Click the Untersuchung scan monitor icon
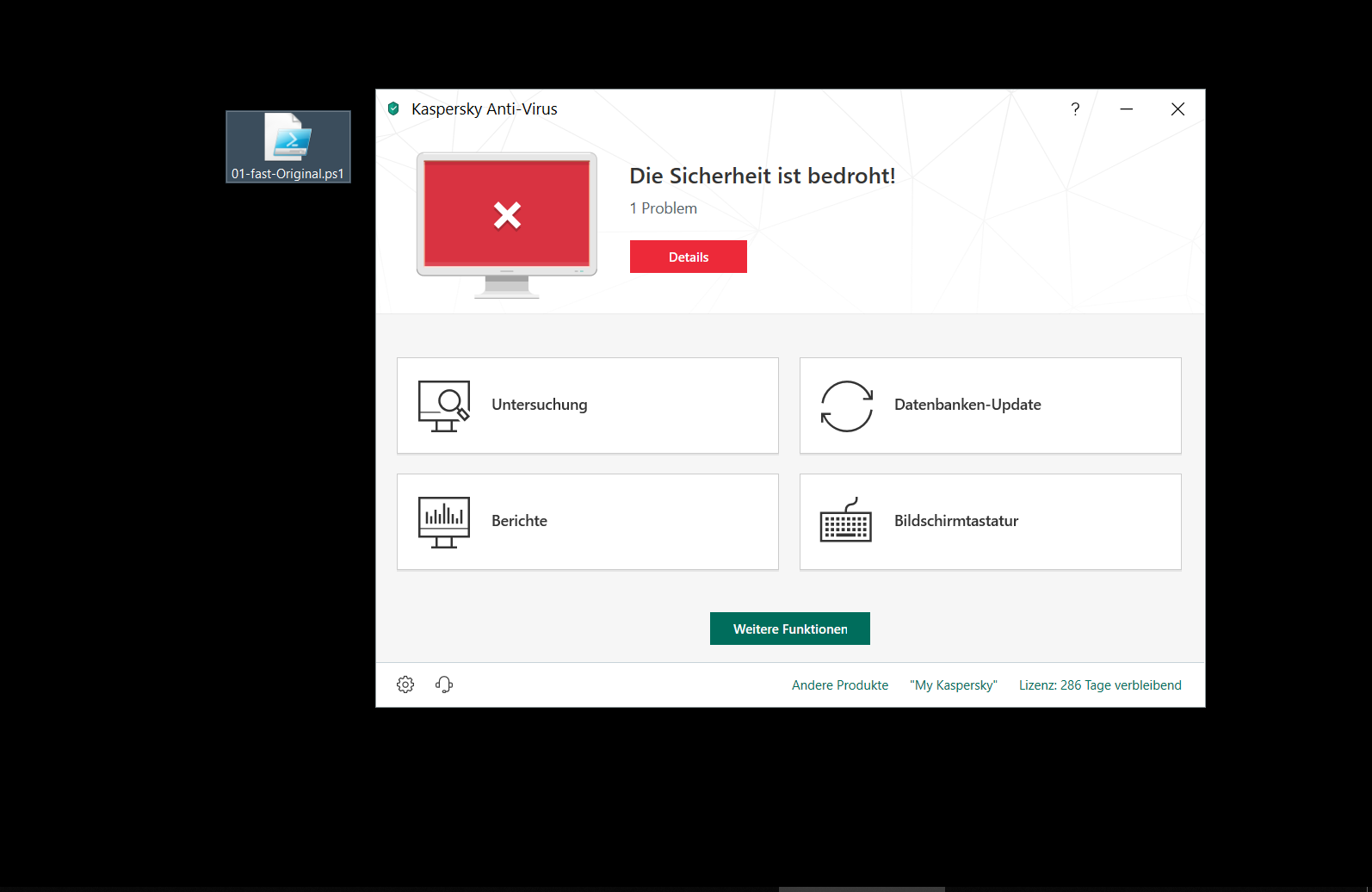This screenshot has width=1372, height=892. click(x=444, y=406)
